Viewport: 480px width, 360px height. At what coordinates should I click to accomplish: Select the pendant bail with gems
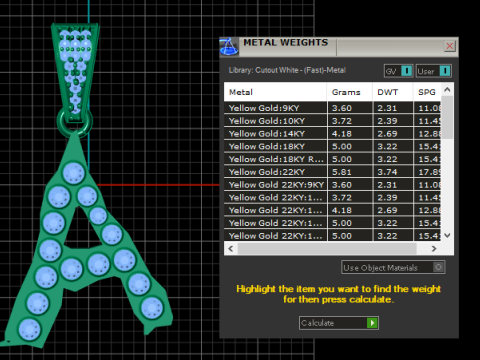pos(75,72)
